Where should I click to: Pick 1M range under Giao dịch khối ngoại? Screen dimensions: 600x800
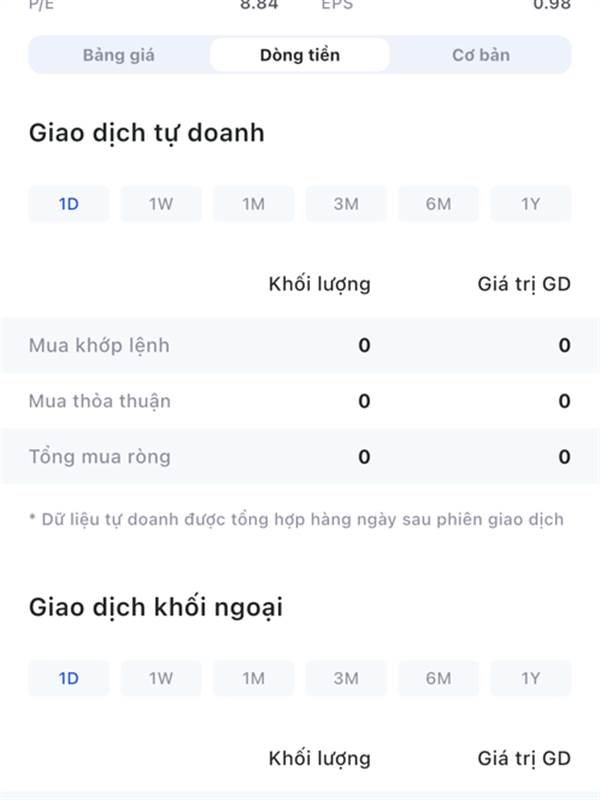pos(254,679)
